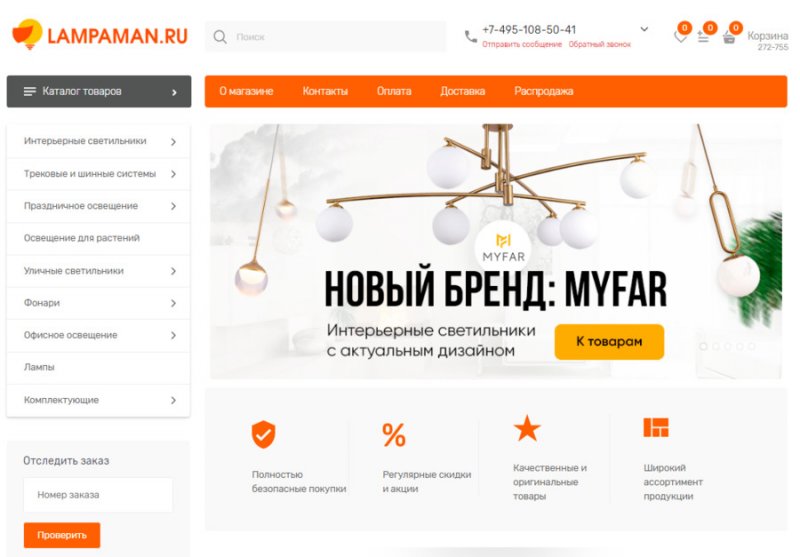
Task: Click the search magnifier icon
Action: pyautogui.click(x=220, y=37)
